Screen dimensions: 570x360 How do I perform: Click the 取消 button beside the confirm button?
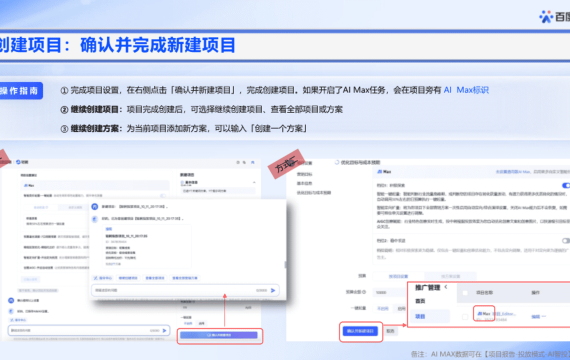coord(390,331)
